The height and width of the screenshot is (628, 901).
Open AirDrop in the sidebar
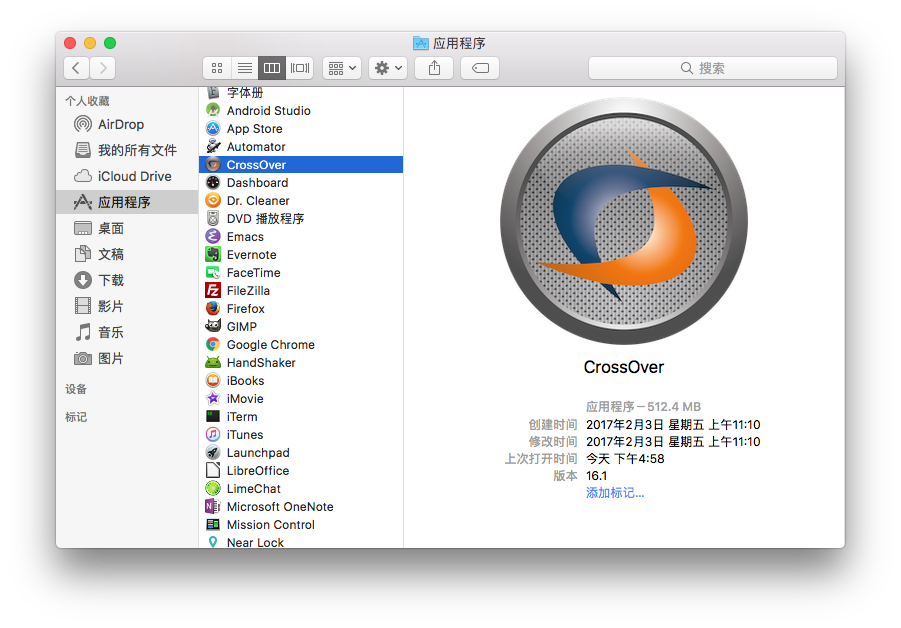pos(120,124)
